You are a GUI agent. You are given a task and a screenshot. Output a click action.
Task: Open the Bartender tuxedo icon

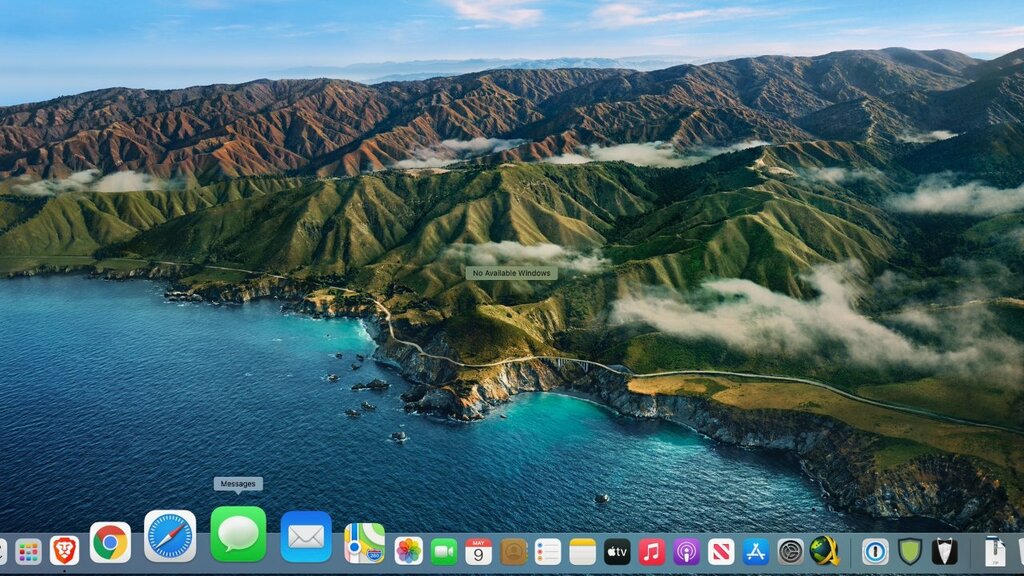click(945, 551)
